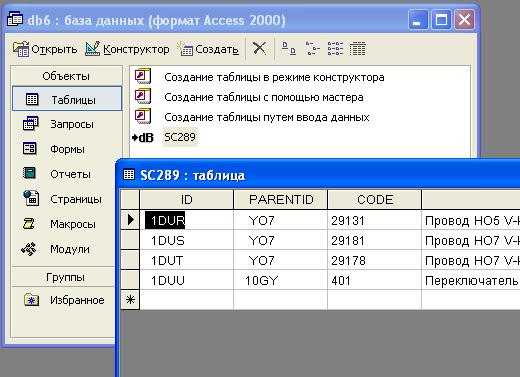Click Создание таблицы с помощью мастера

pyautogui.click(x=264, y=97)
